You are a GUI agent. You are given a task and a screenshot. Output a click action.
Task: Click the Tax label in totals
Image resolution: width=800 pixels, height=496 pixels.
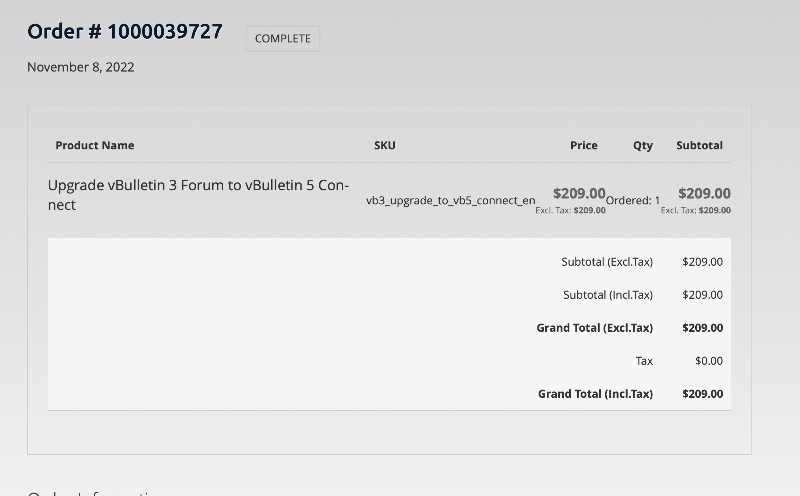click(x=644, y=361)
